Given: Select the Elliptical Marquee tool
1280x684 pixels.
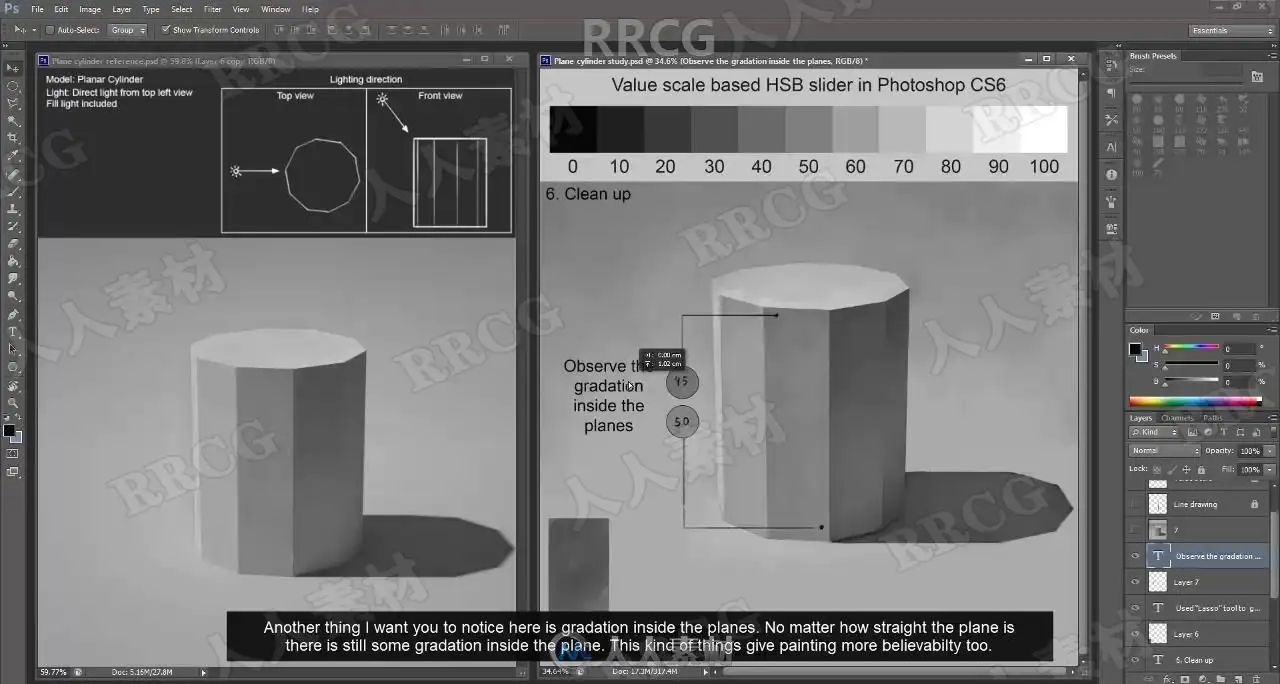Looking at the screenshot, I should pyautogui.click(x=13, y=86).
